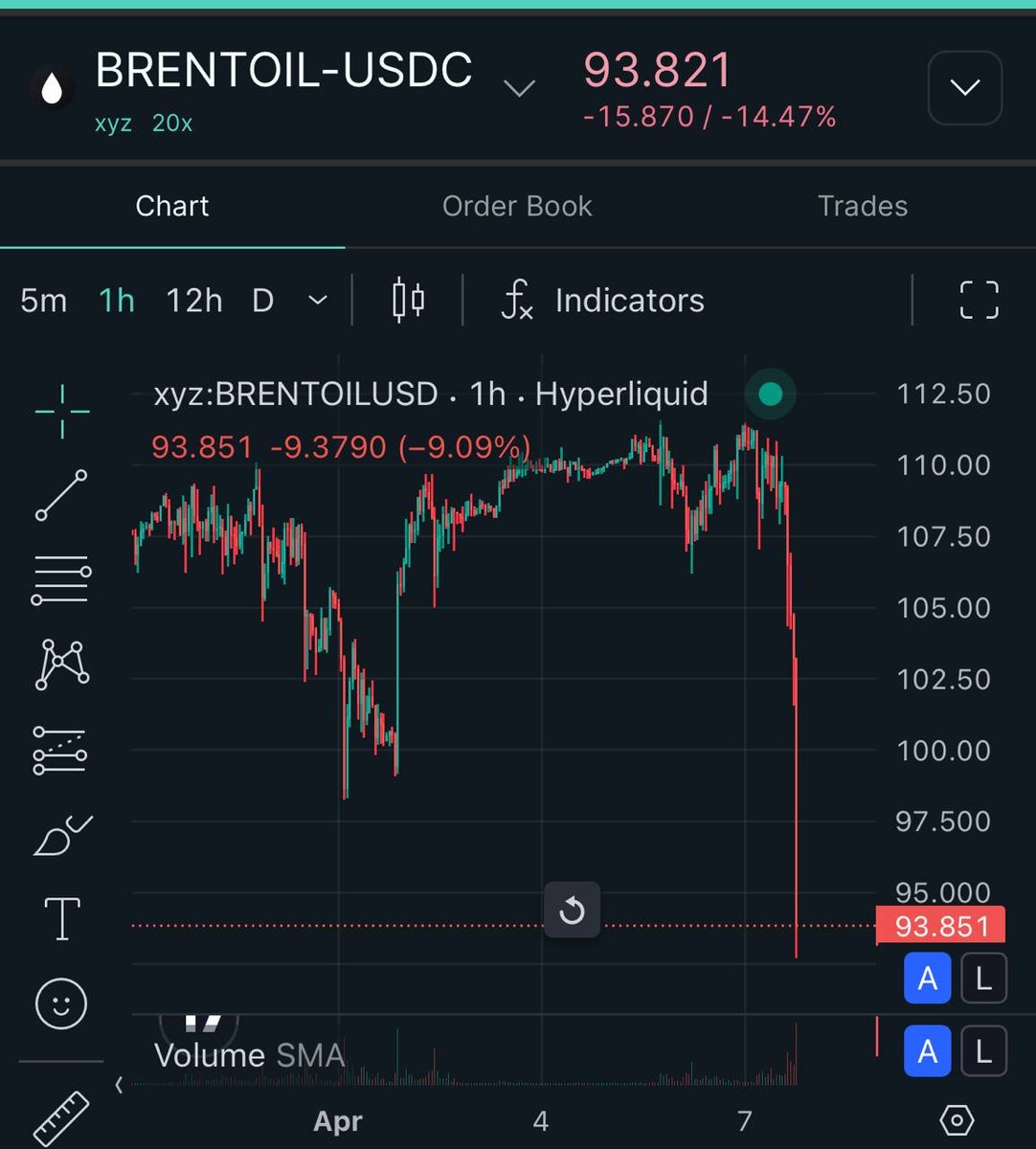Click the 102.50 price axis label

pyautogui.click(x=943, y=679)
